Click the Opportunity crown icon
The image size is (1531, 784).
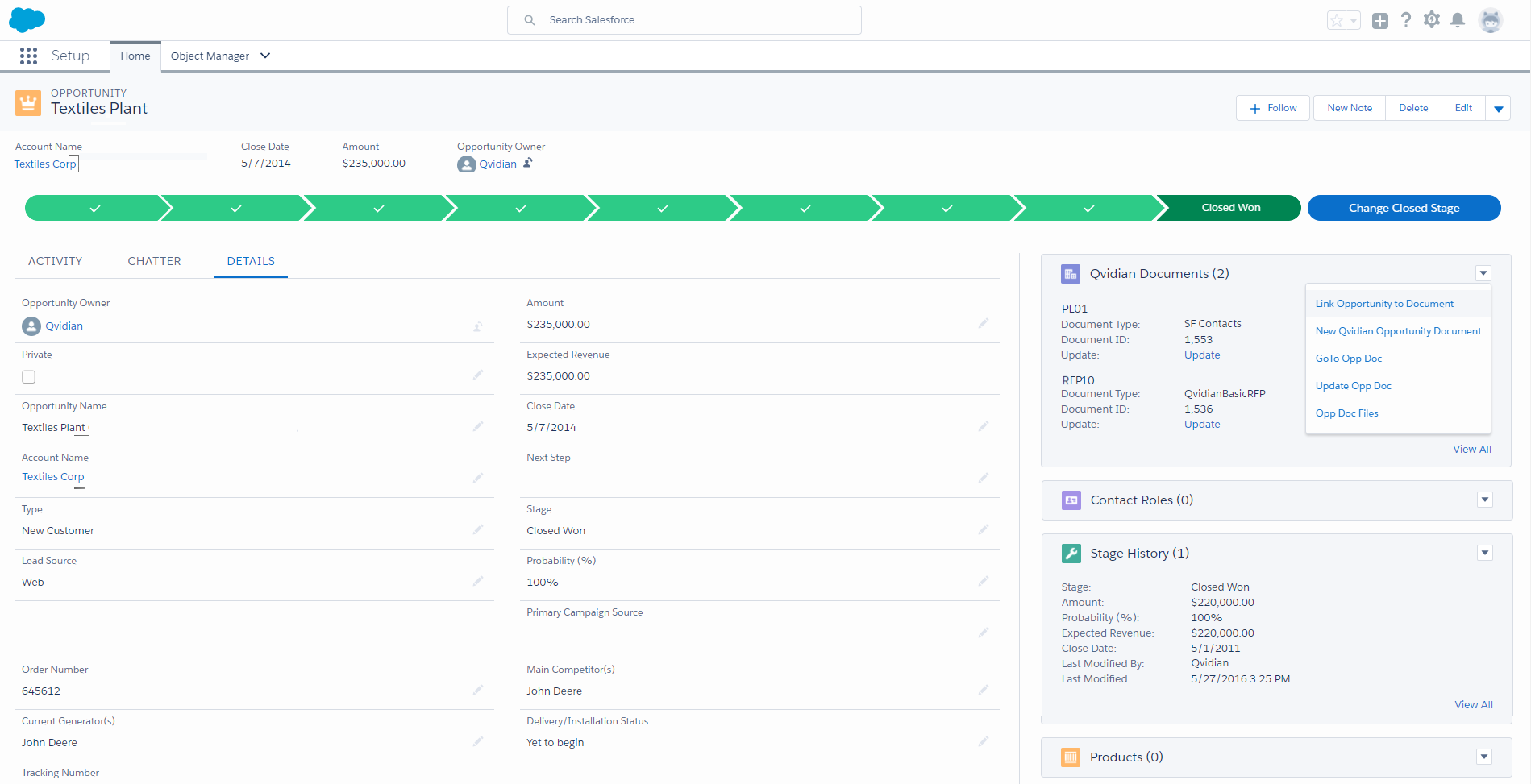click(x=28, y=103)
